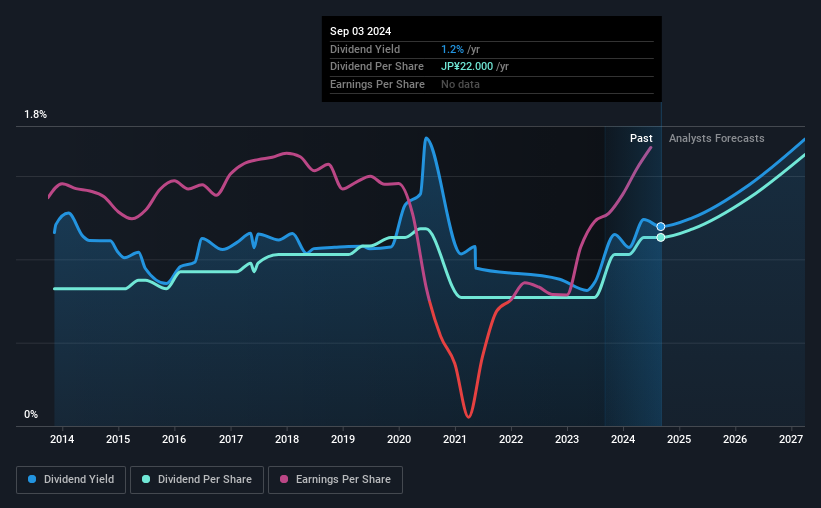The height and width of the screenshot is (508, 821).
Task: Click the red earnings trough near 2021
Action: pyautogui.click(x=468, y=415)
